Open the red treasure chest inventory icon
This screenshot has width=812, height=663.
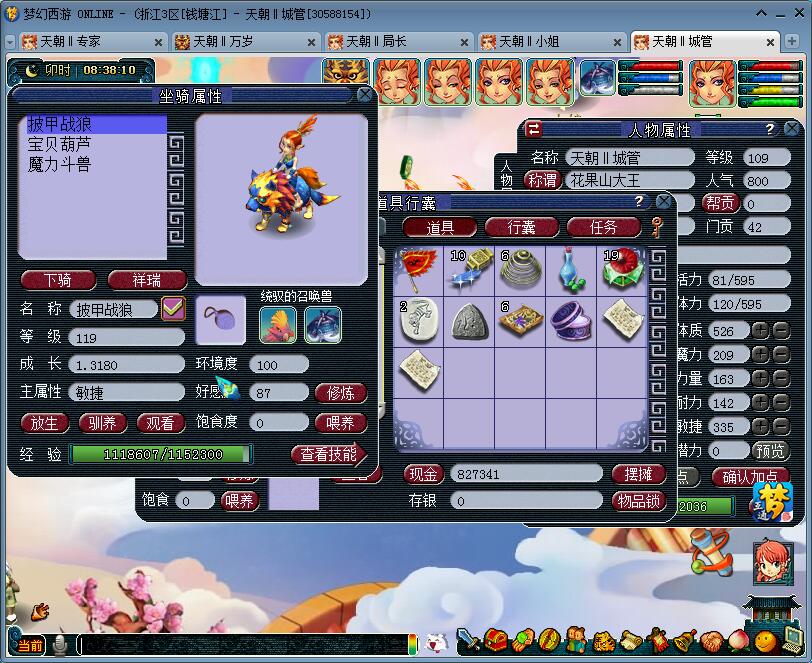pos(495,640)
